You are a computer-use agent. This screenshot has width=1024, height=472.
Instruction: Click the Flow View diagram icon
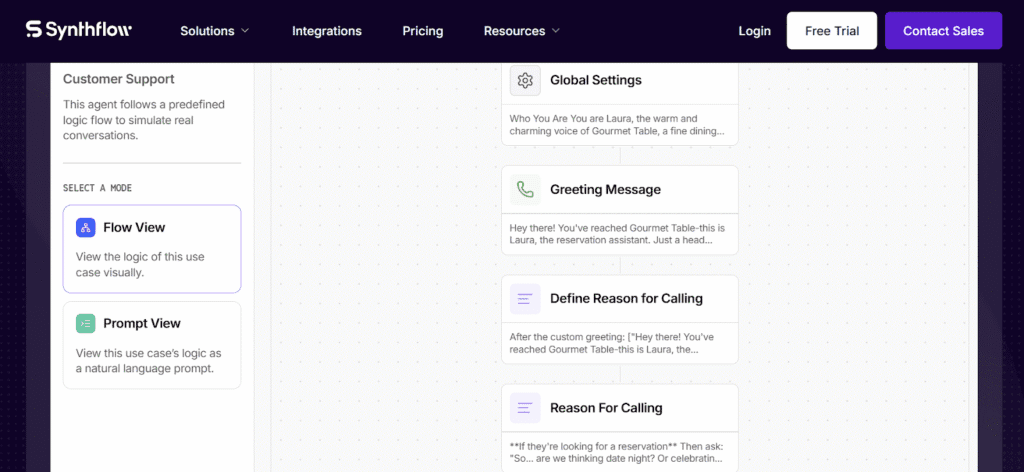(x=86, y=228)
